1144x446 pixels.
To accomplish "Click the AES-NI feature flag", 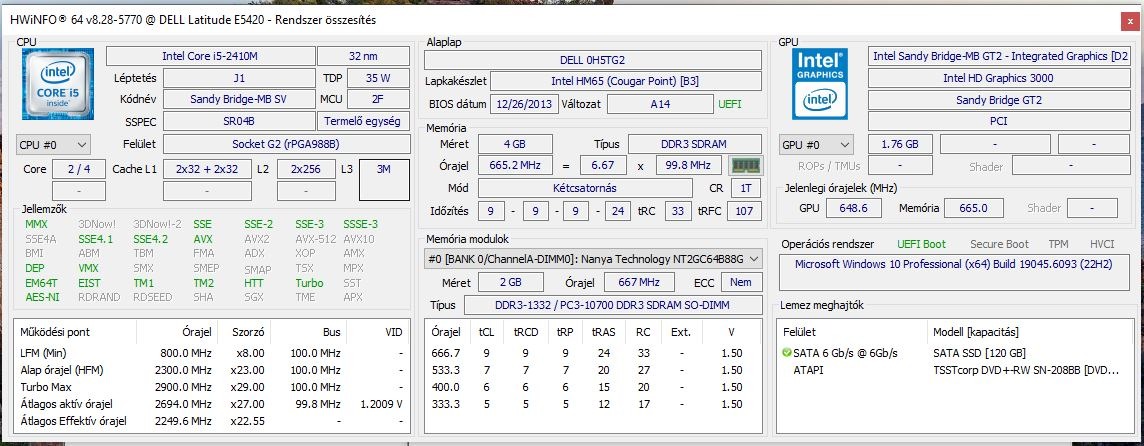I will click(42, 297).
